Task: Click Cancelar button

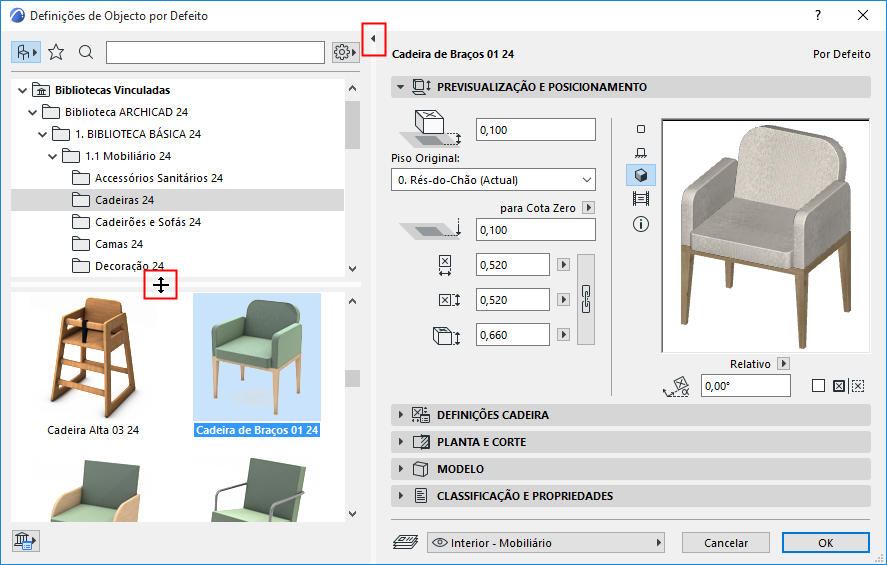Action: 726,543
